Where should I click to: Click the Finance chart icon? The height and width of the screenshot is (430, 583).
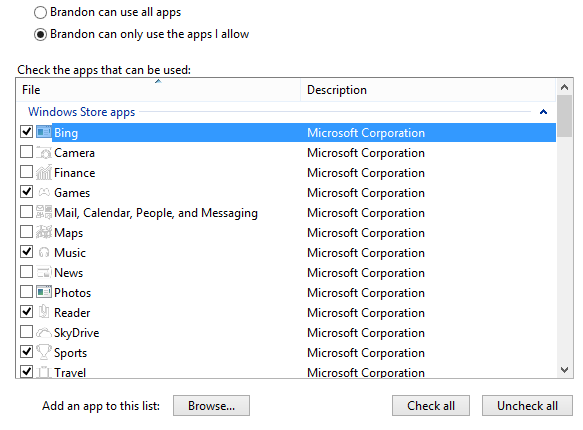(x=44, y=172)
